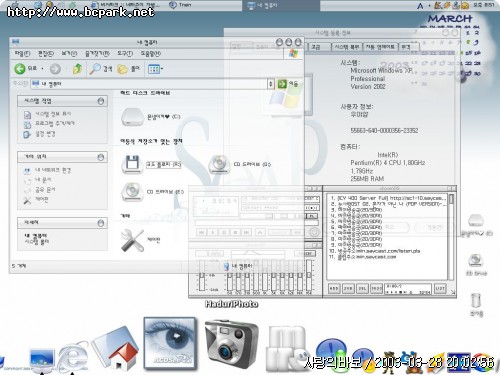Select the CD drive (D:) icon
This screenshot has width=500, height=375.
219,164
